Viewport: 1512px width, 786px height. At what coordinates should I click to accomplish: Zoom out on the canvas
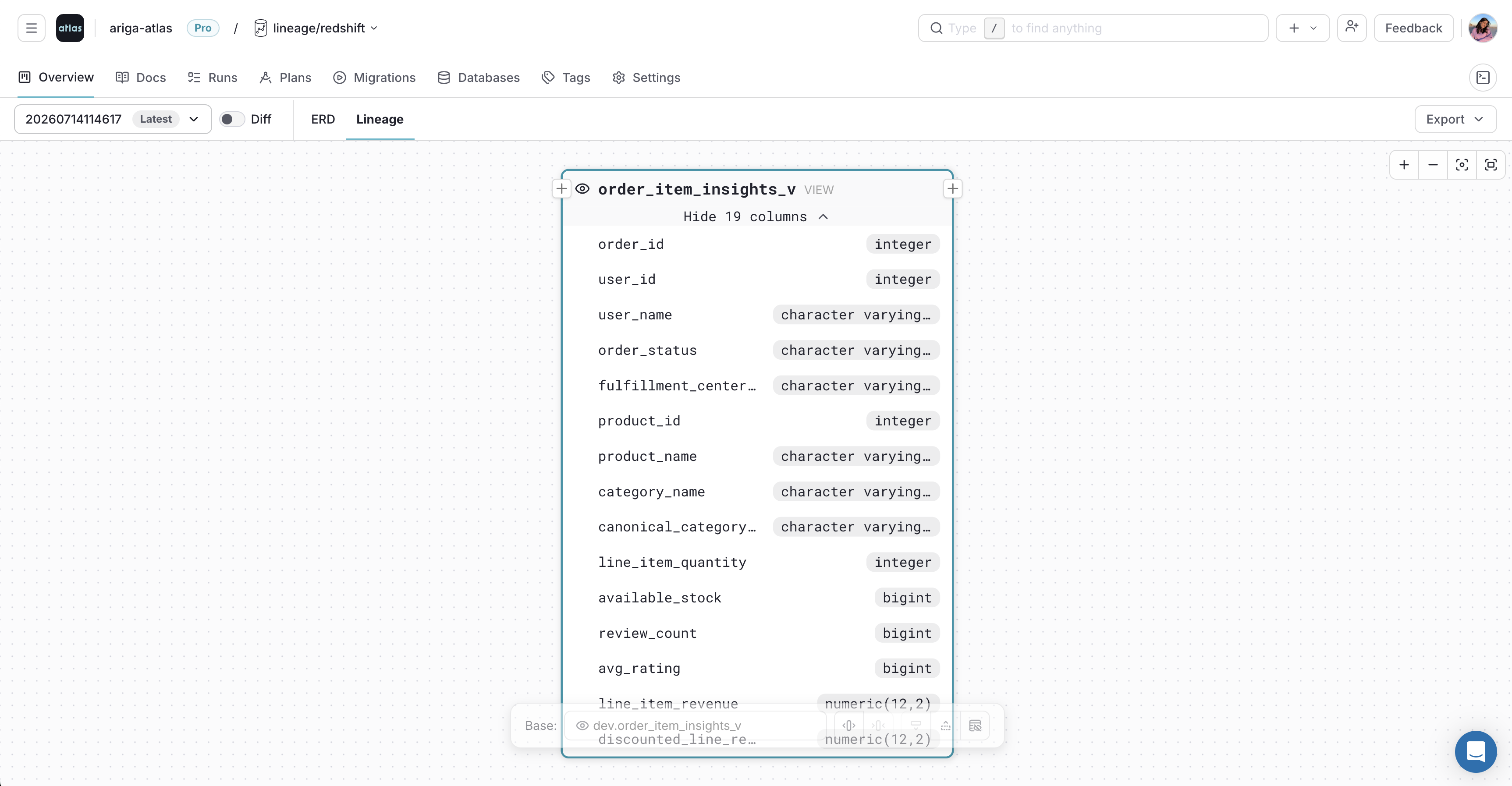click(1433, 165)
